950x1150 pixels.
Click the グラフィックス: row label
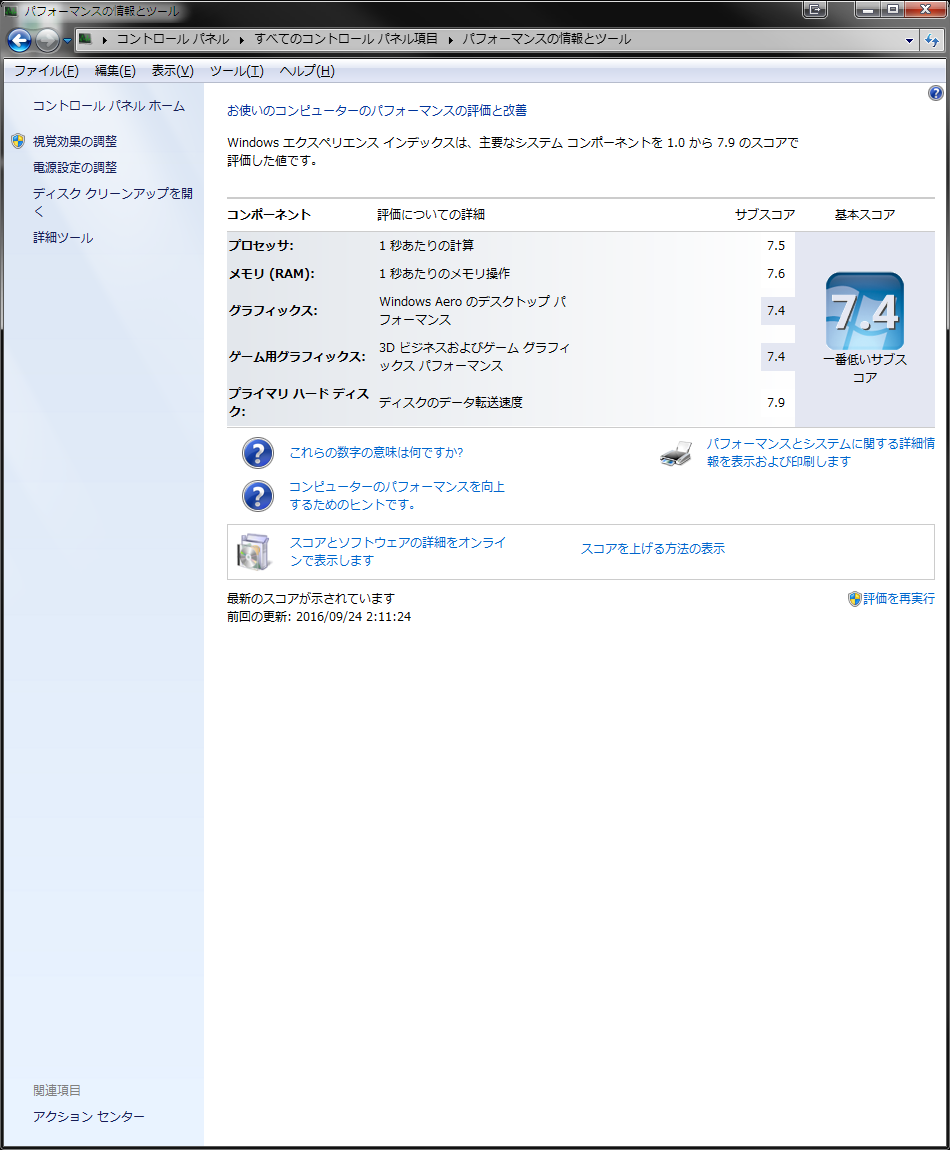(273, 311)
